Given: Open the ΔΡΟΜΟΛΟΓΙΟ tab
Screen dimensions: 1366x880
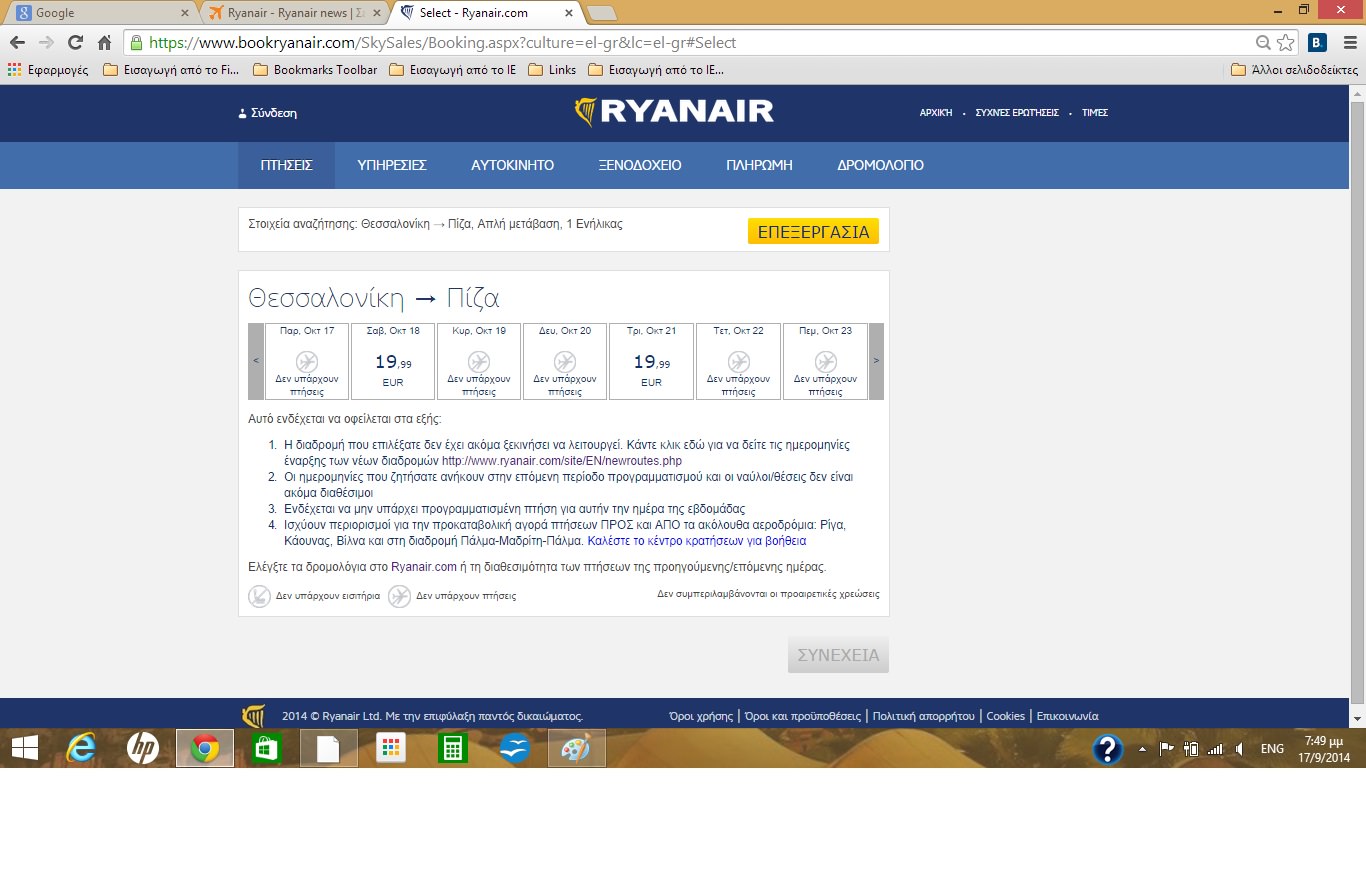Looking at the screenshot, I should coord(880,165).
